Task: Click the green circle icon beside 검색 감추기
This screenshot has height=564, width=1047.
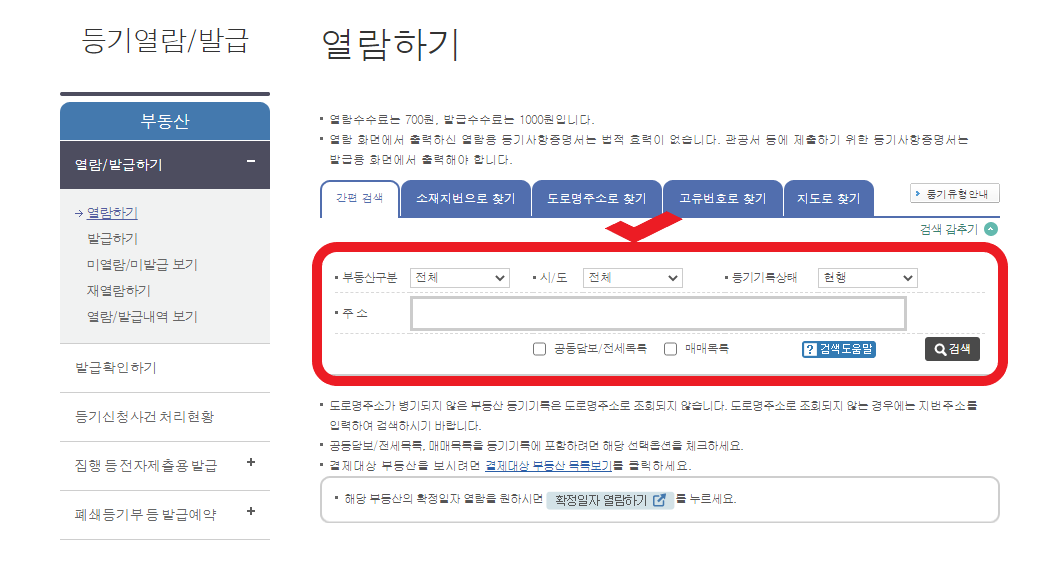Action: point(992,229)
